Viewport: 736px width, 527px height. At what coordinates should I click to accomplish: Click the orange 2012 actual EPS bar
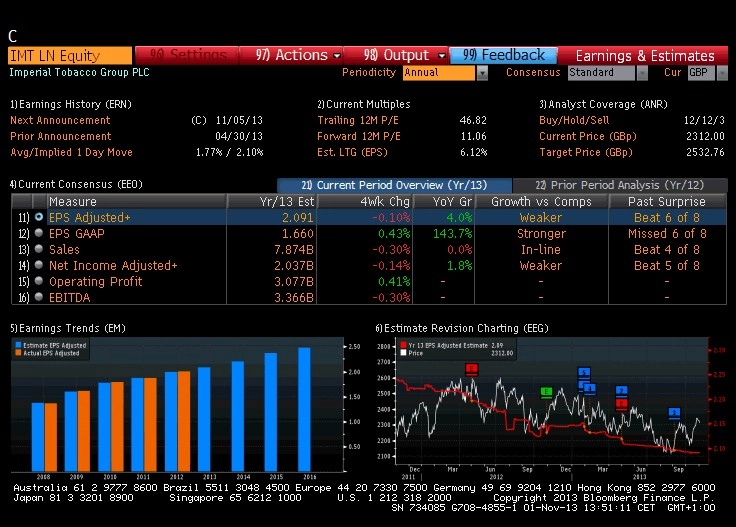click(x=184, y=421)
